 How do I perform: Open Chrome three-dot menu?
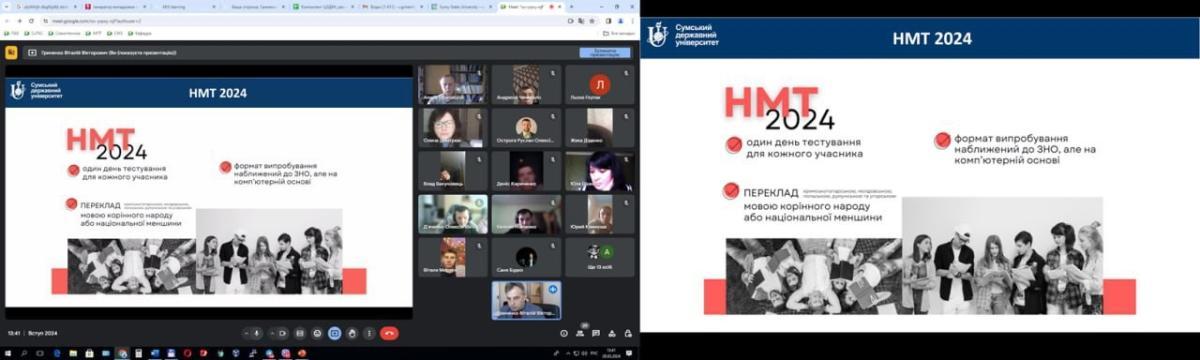[x=632, y=20]
